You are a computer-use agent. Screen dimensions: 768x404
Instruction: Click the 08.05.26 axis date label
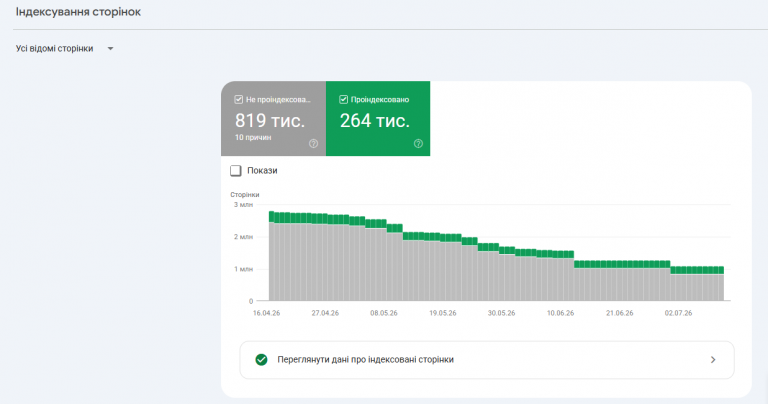click(x=384, y=313)
